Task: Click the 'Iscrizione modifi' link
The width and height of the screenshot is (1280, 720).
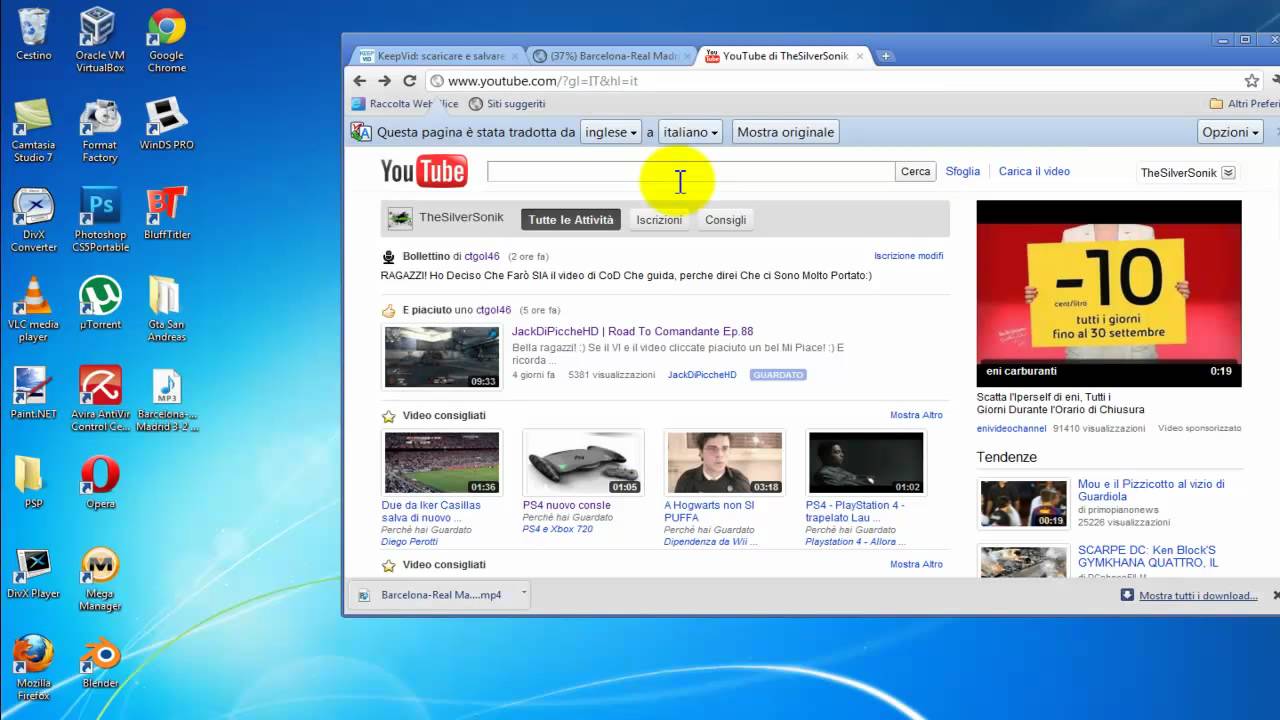Action: [x=908, y=256]
